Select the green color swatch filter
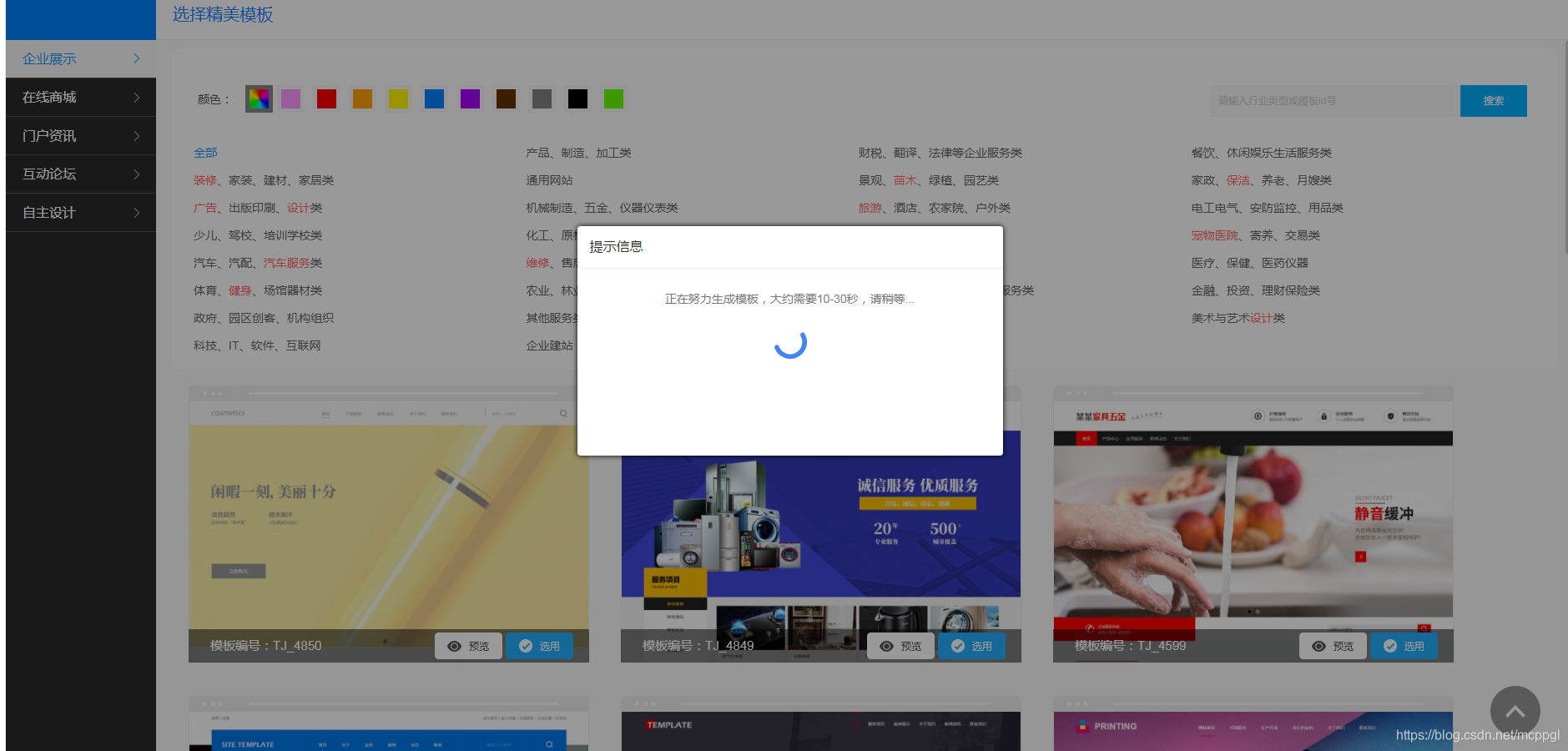Image resolution: width=1568 pixels, height=751 pixels. tap(613, 98)
